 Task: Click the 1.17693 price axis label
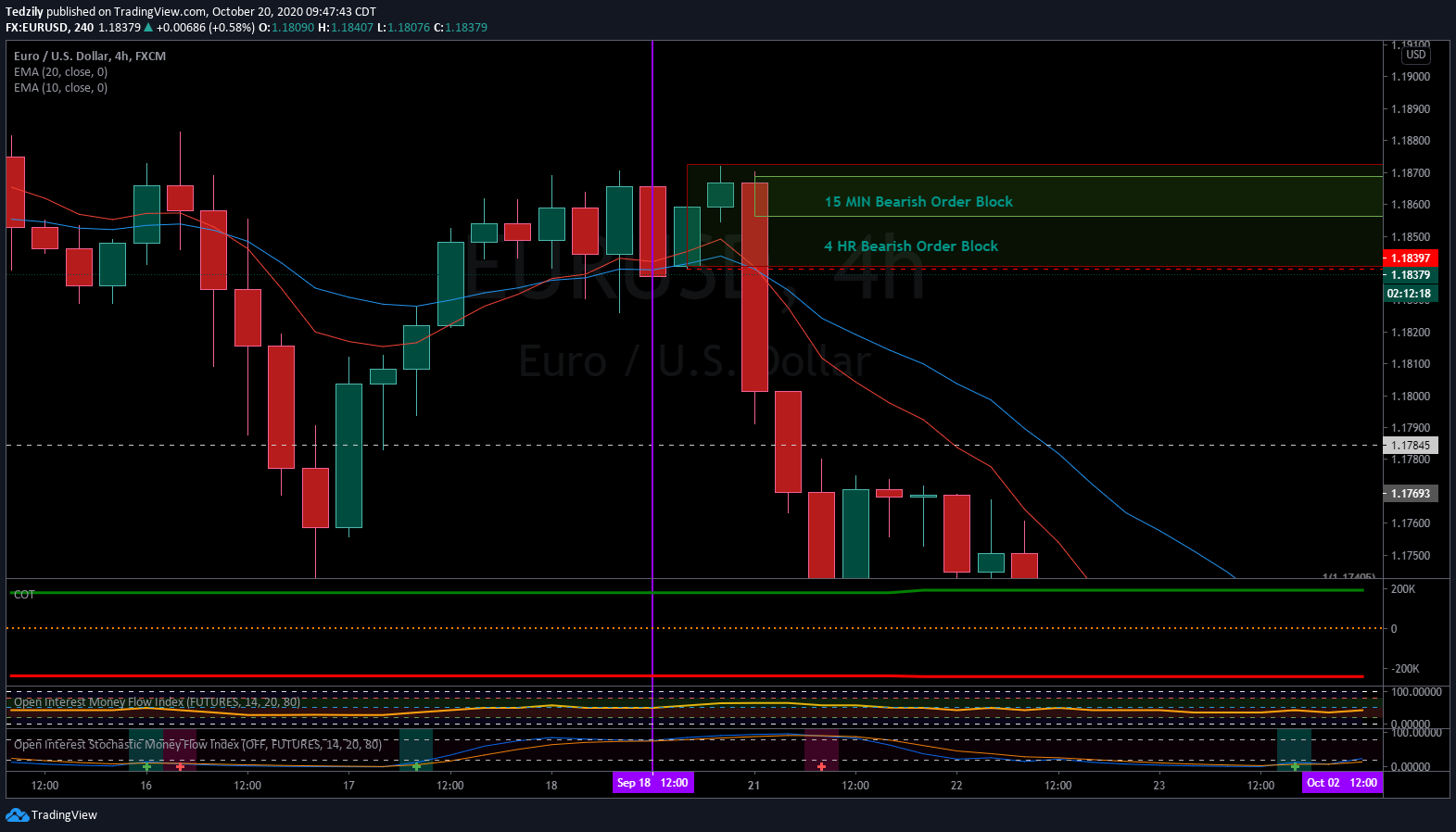[1410, 494]
